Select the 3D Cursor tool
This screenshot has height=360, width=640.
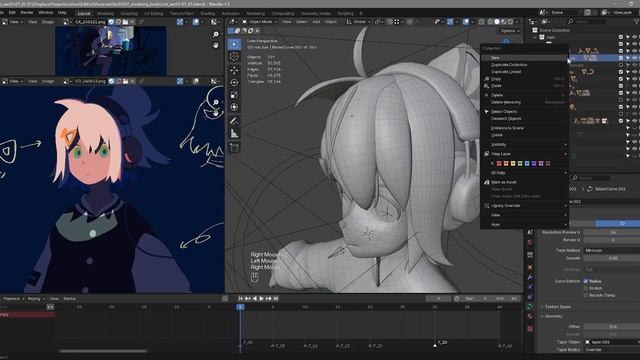234,57
